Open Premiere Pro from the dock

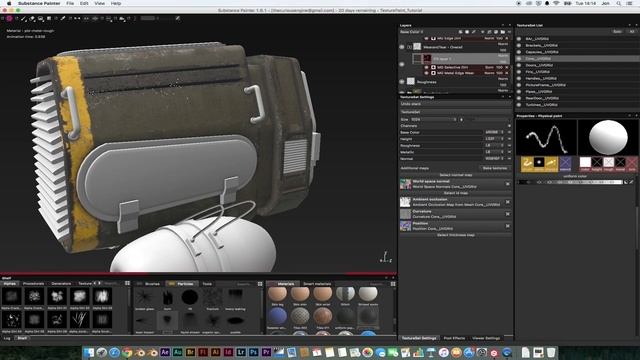coord(267,352)
